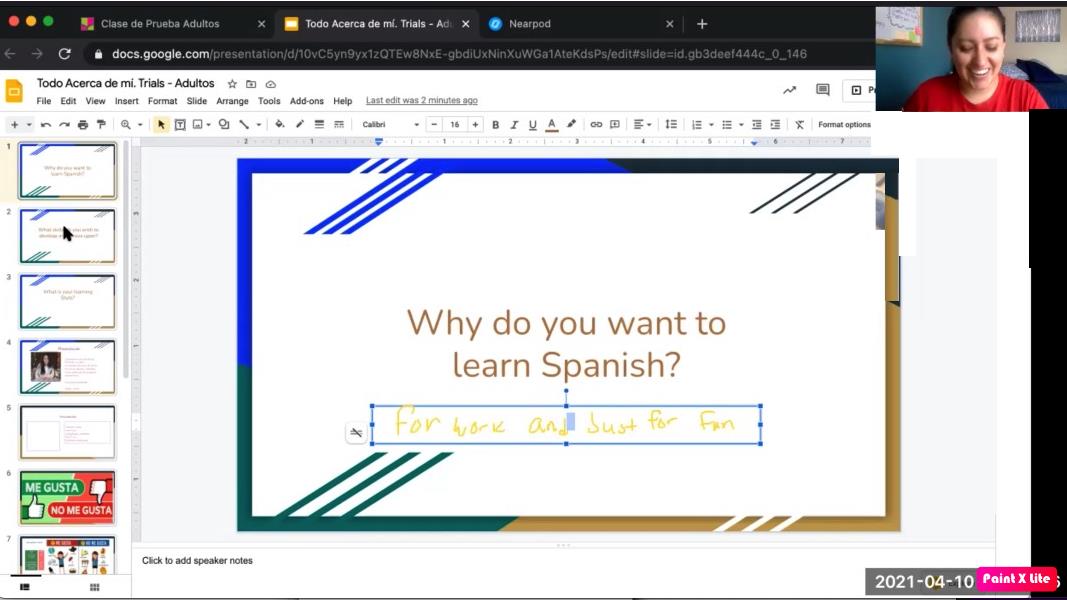Select the text box tool
The width and height of the screenshot is (1067, 600).
(x=180, y=125)
